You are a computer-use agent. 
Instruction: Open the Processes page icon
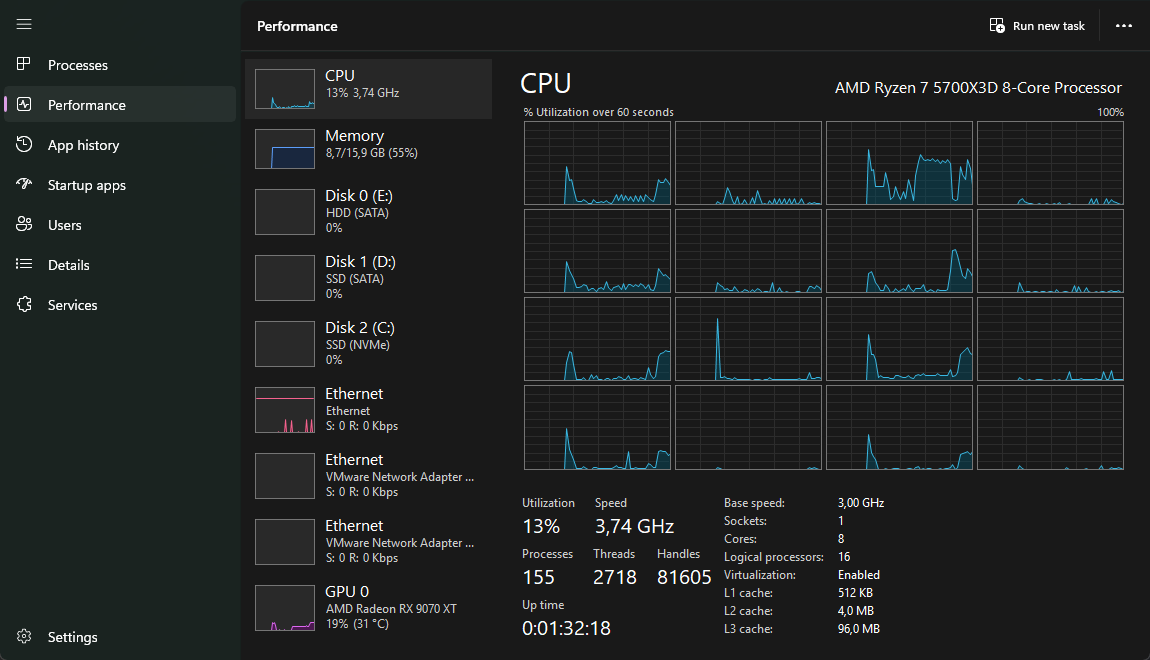pos(25,65)
